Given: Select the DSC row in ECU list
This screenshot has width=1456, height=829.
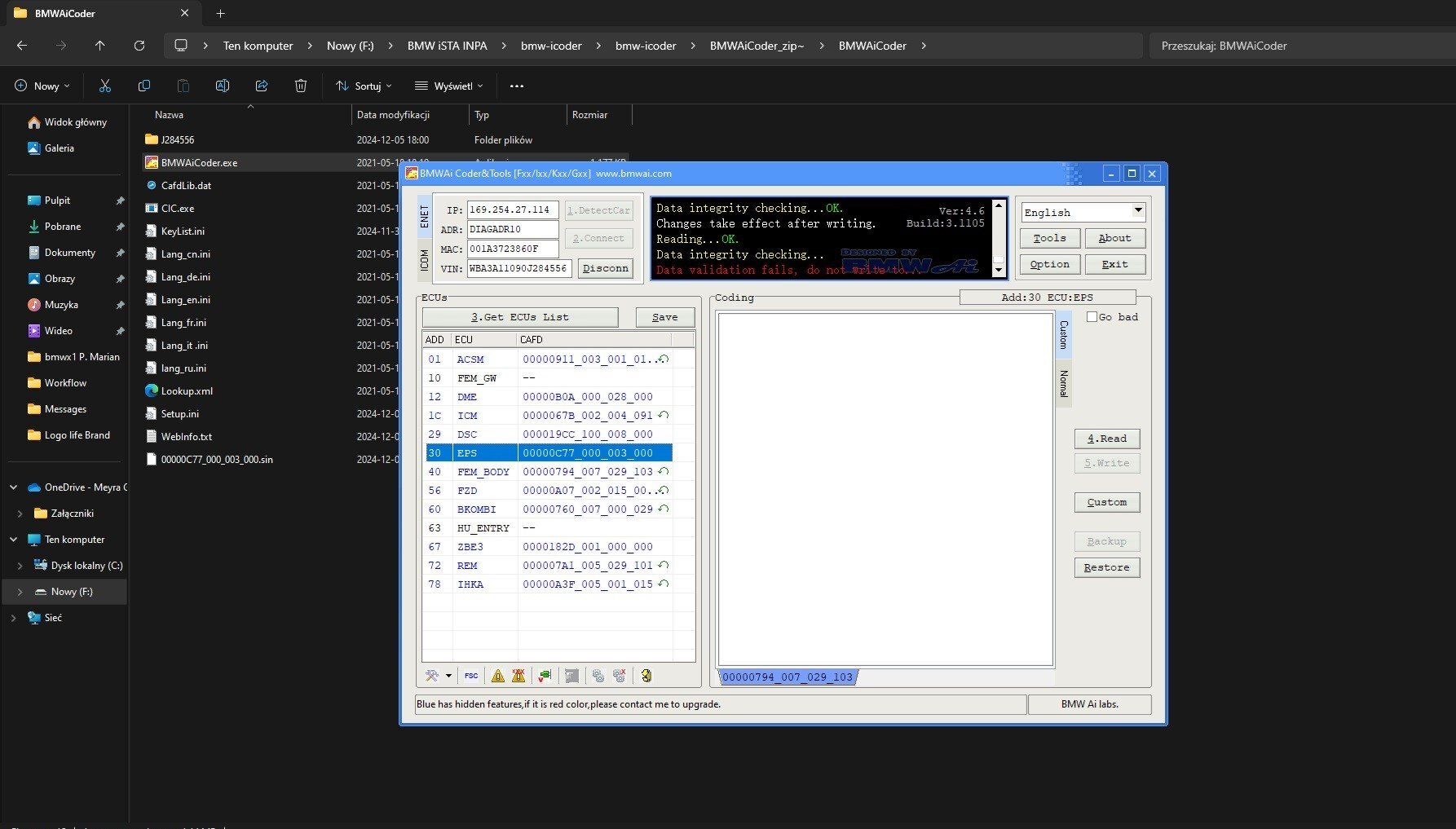Looking at the screenshot, I should click(x=549, y=434).
